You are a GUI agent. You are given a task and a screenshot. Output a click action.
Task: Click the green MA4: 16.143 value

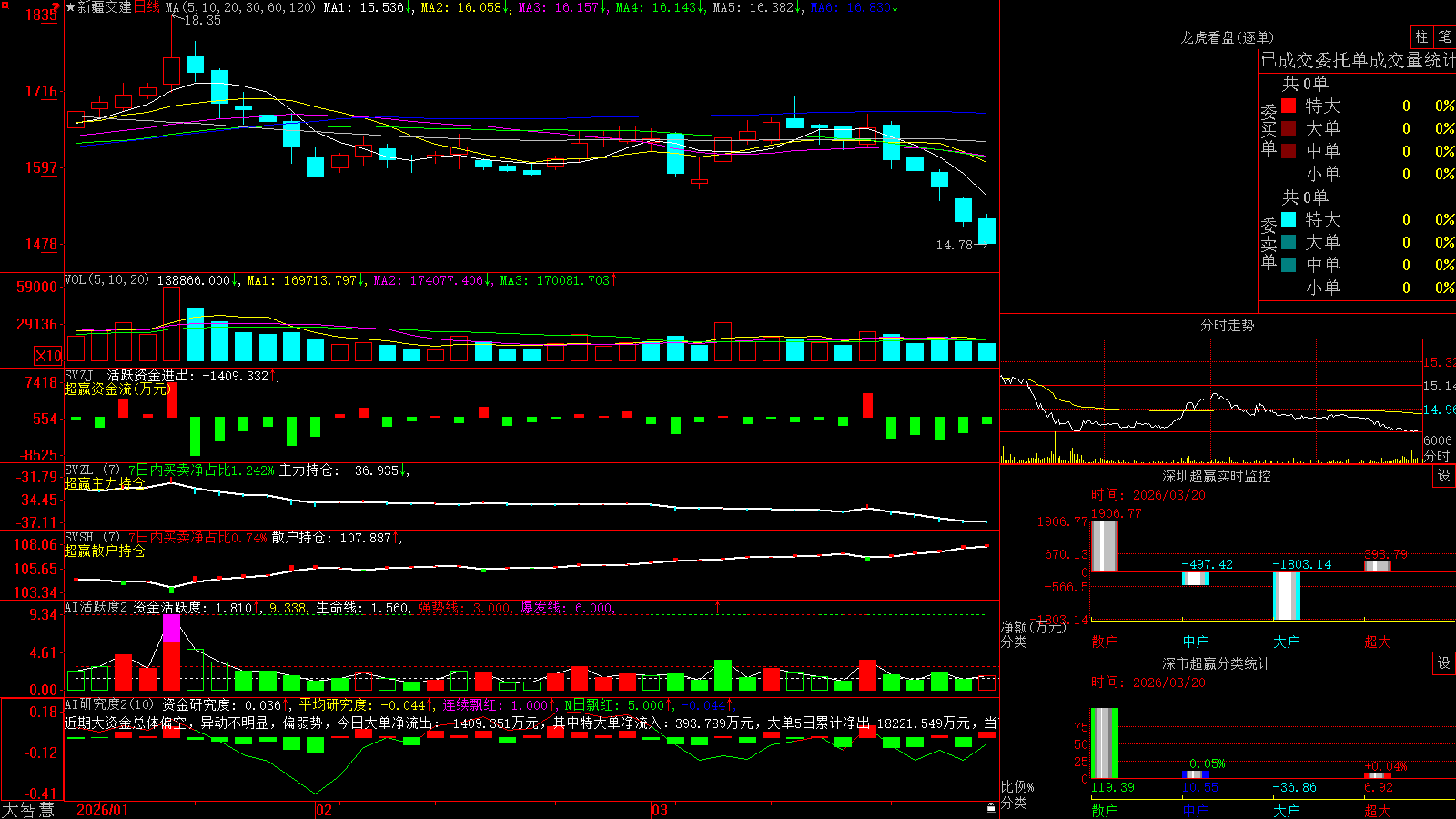click(x=659, y=7)
